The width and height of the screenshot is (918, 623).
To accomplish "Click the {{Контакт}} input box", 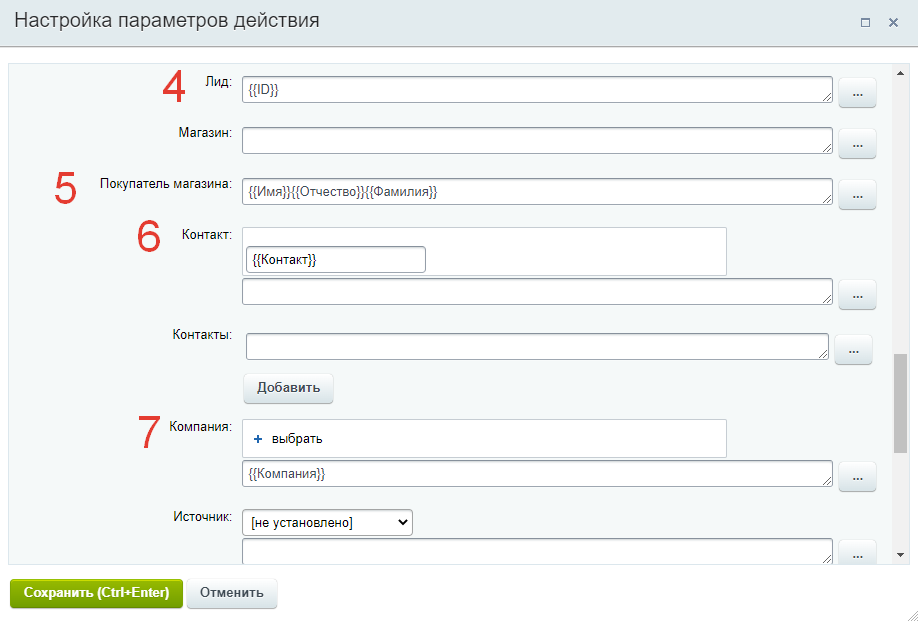I will (335, 260).
